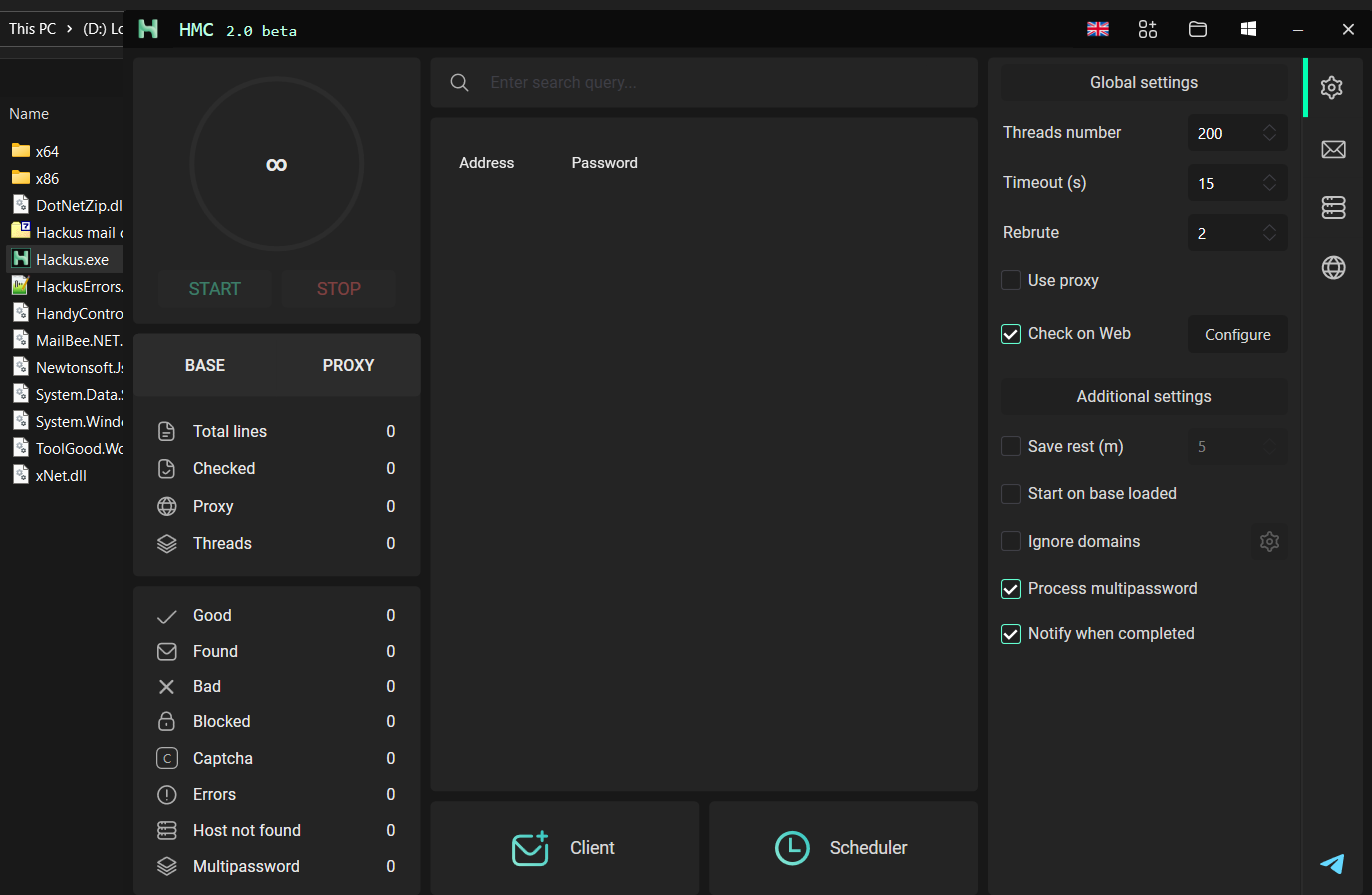Switch to the PROXY tab
1372x895 pixels.
pos(348,366)
